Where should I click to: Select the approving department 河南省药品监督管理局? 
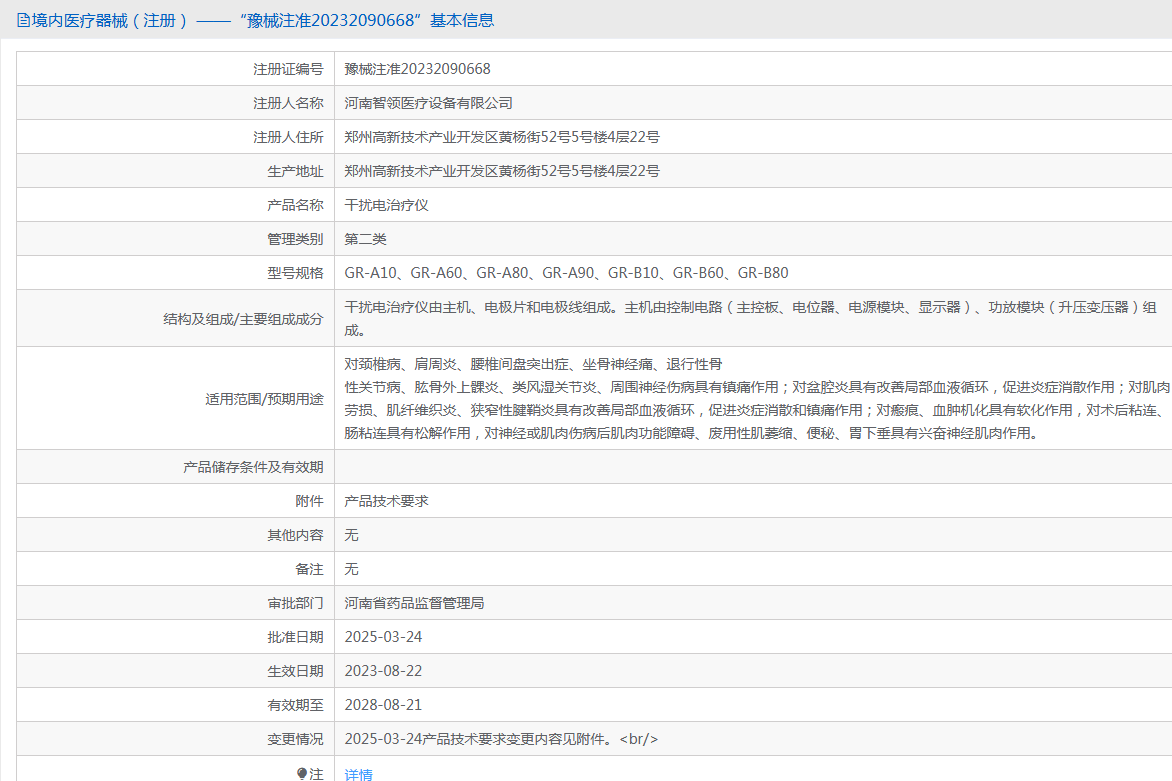click(x=414, y=603)
